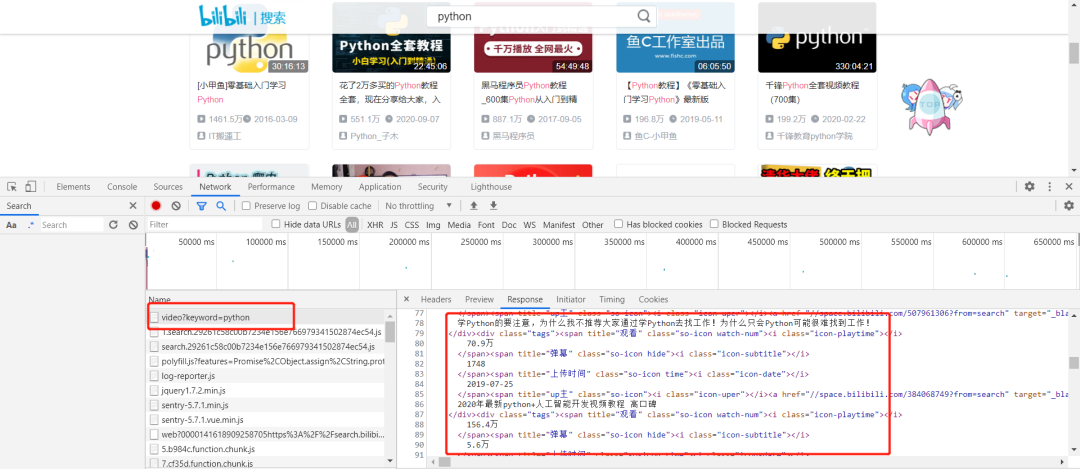The image size is (1080, 469).
Task: Focus the network Filter input
Action: 205,225
